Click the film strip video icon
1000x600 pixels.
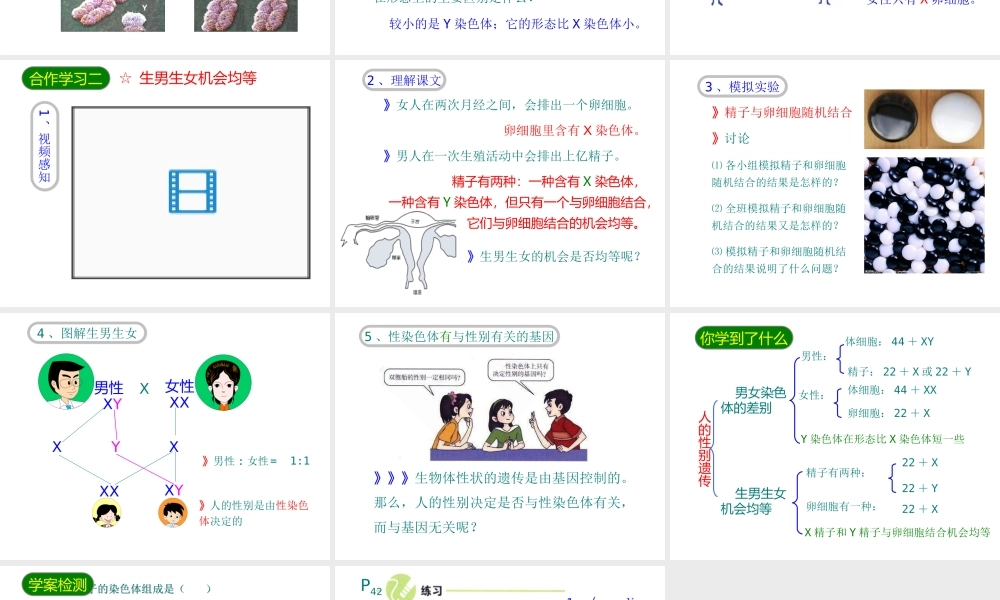(x=193, y=191)
